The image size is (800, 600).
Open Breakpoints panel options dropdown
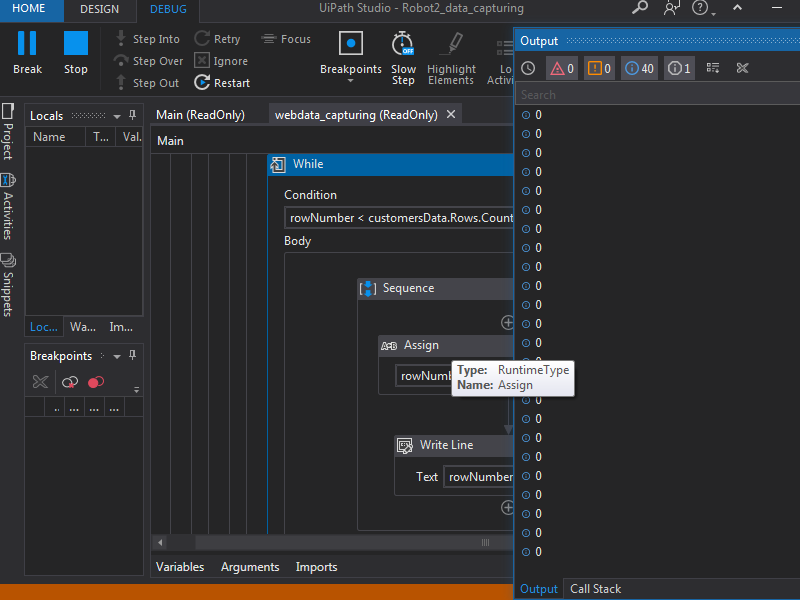point(117,356)
